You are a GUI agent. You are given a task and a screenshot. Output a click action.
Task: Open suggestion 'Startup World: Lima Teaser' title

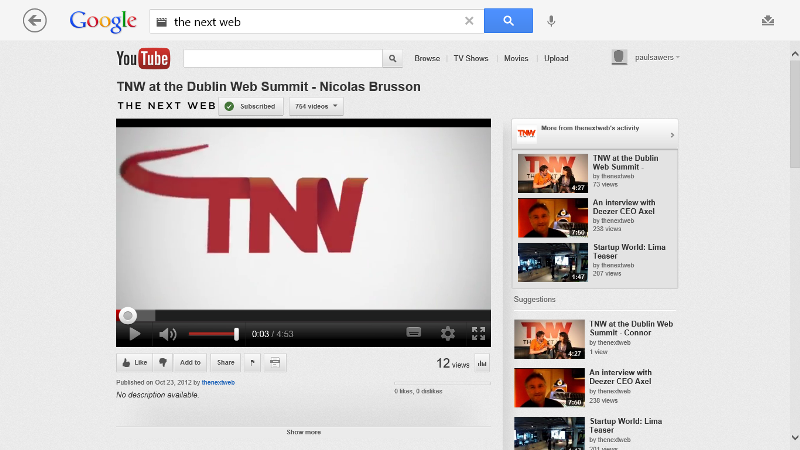coord(626,426)
